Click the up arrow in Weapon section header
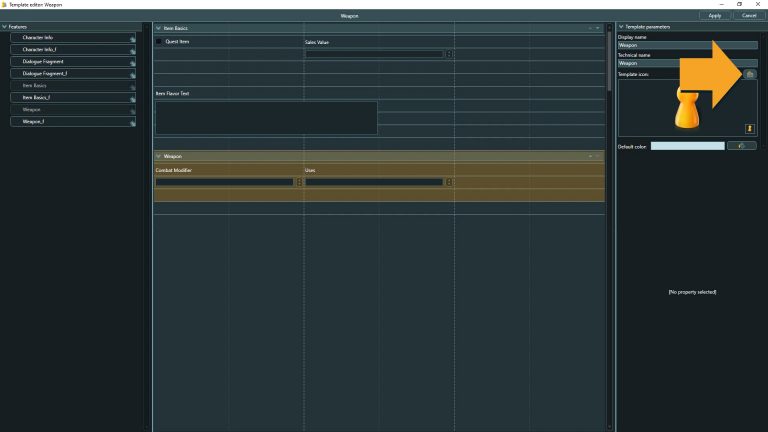The height and width of the screenshot is (432, 768). (x=590, y=156)
